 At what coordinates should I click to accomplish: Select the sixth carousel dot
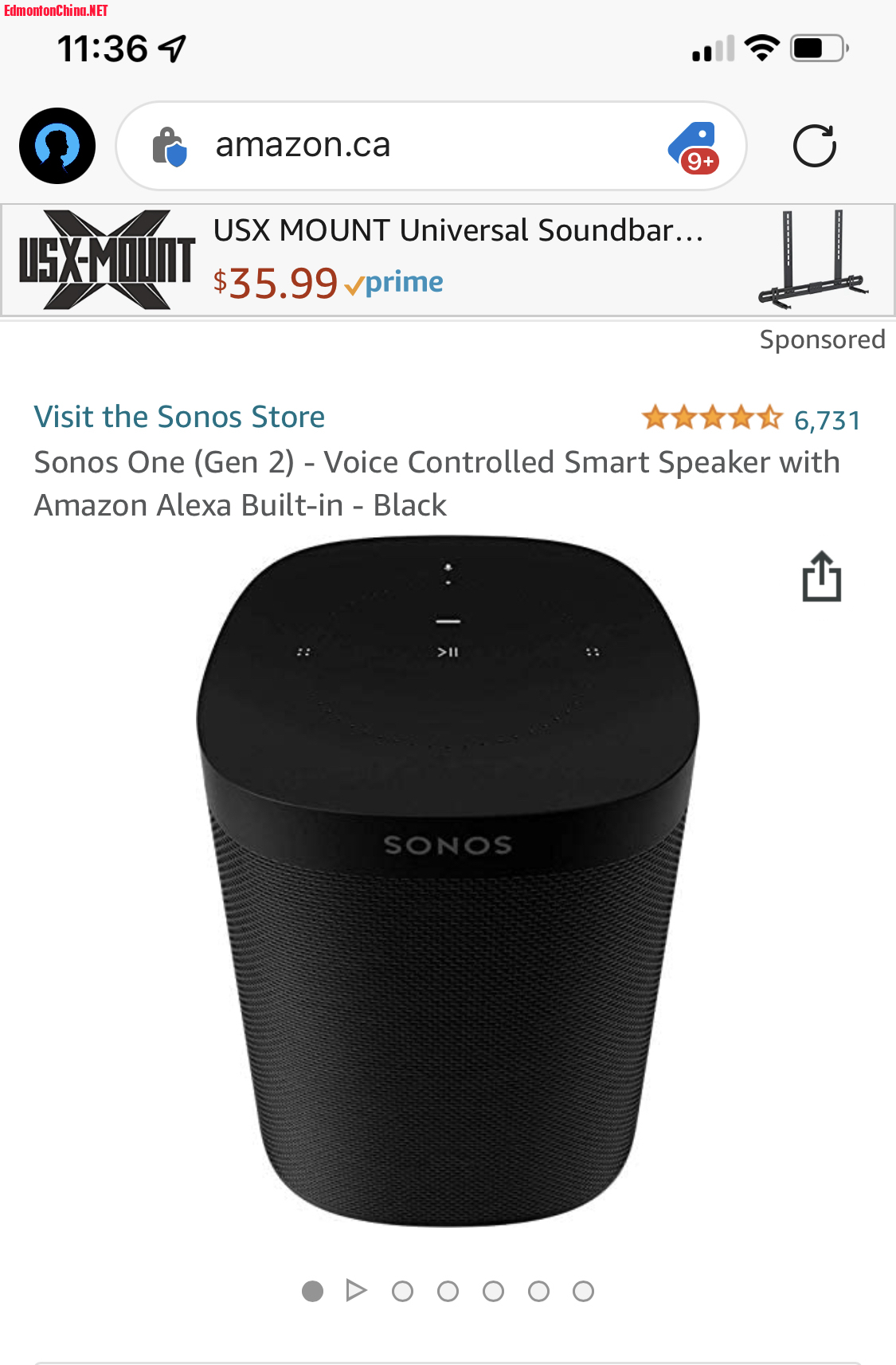pyautogui.click(x=538, y=1291)
